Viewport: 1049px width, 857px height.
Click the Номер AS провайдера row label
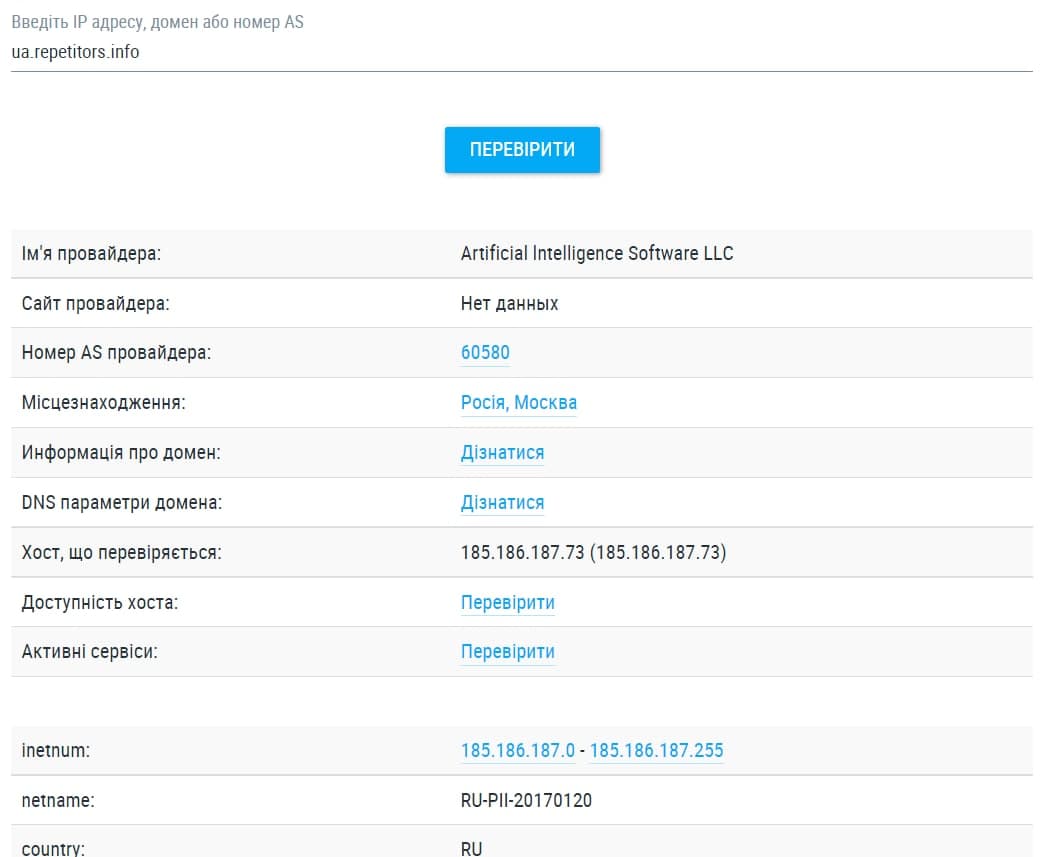point(116,353)
